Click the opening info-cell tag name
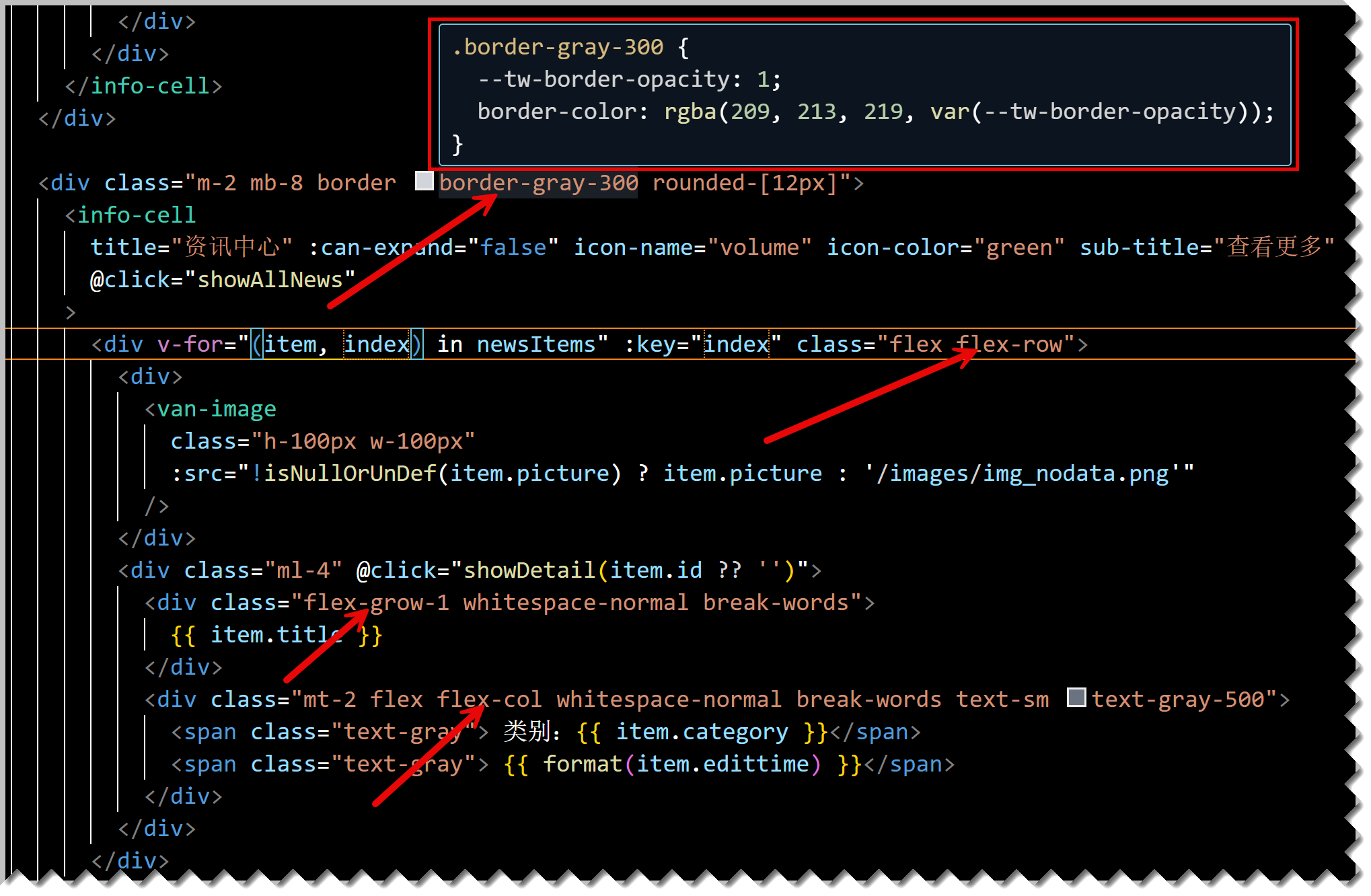The width and height of the screenshot is (1371, 896). click(x=137, y=215)
